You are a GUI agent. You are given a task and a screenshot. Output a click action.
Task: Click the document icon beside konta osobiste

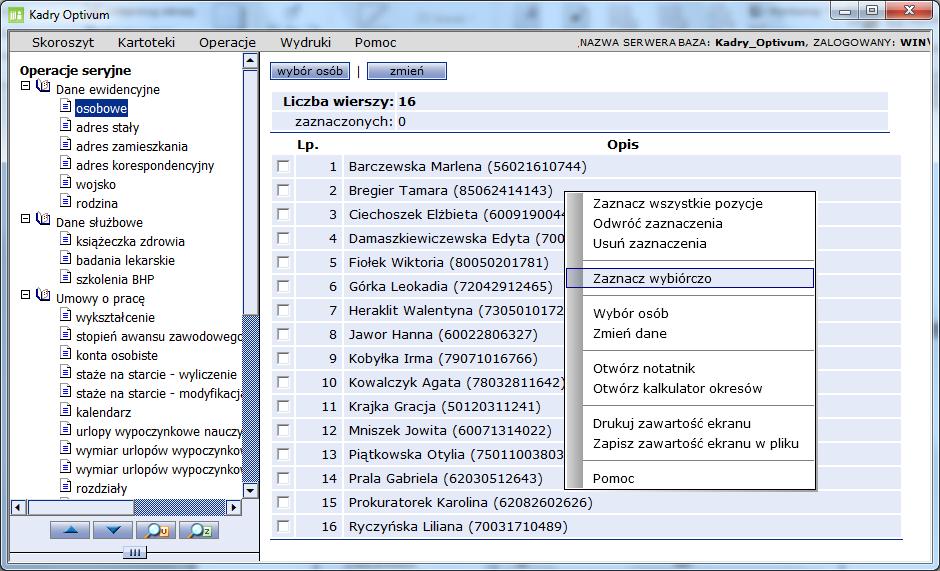[x=66, y=353]
